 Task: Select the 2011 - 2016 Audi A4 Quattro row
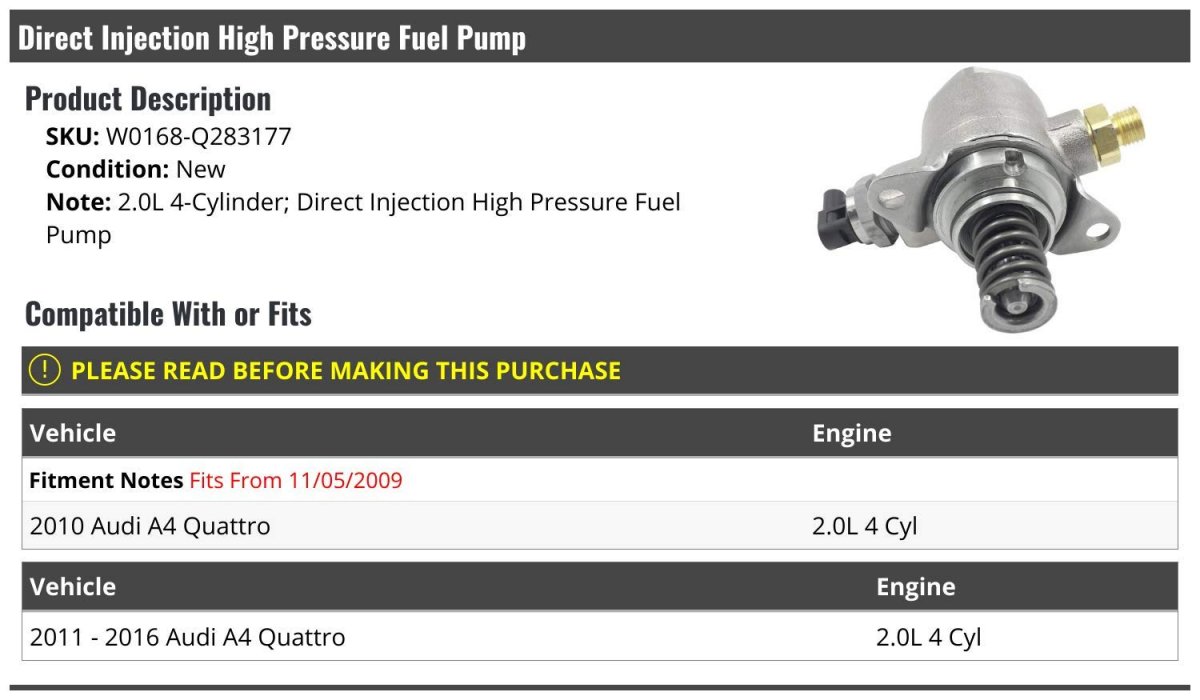point(188,637)
